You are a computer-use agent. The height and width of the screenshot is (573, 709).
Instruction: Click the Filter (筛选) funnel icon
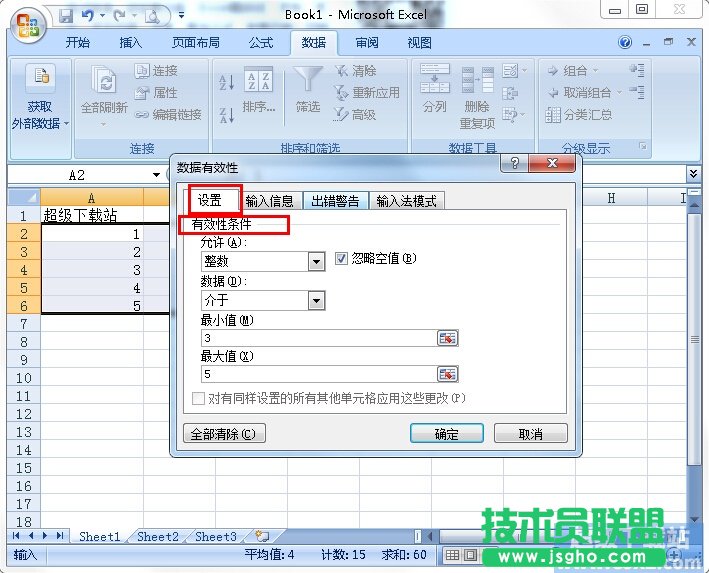pyautogui.click(x=308, y=81)
